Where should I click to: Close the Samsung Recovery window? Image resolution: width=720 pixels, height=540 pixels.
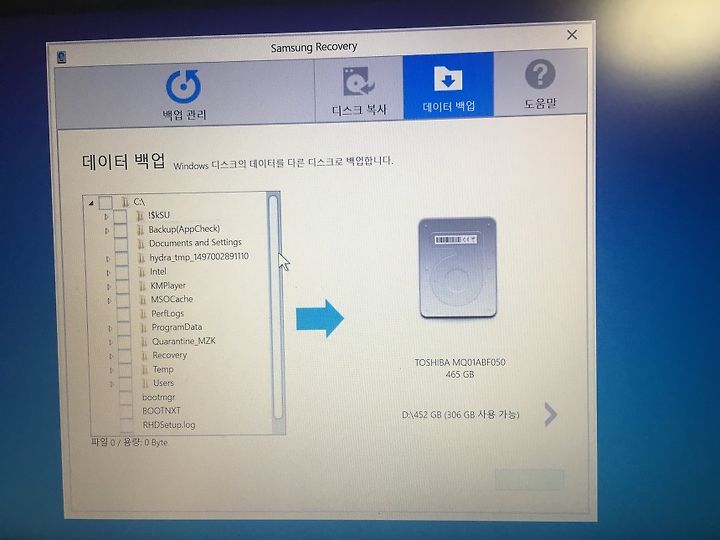pos(572,35)
